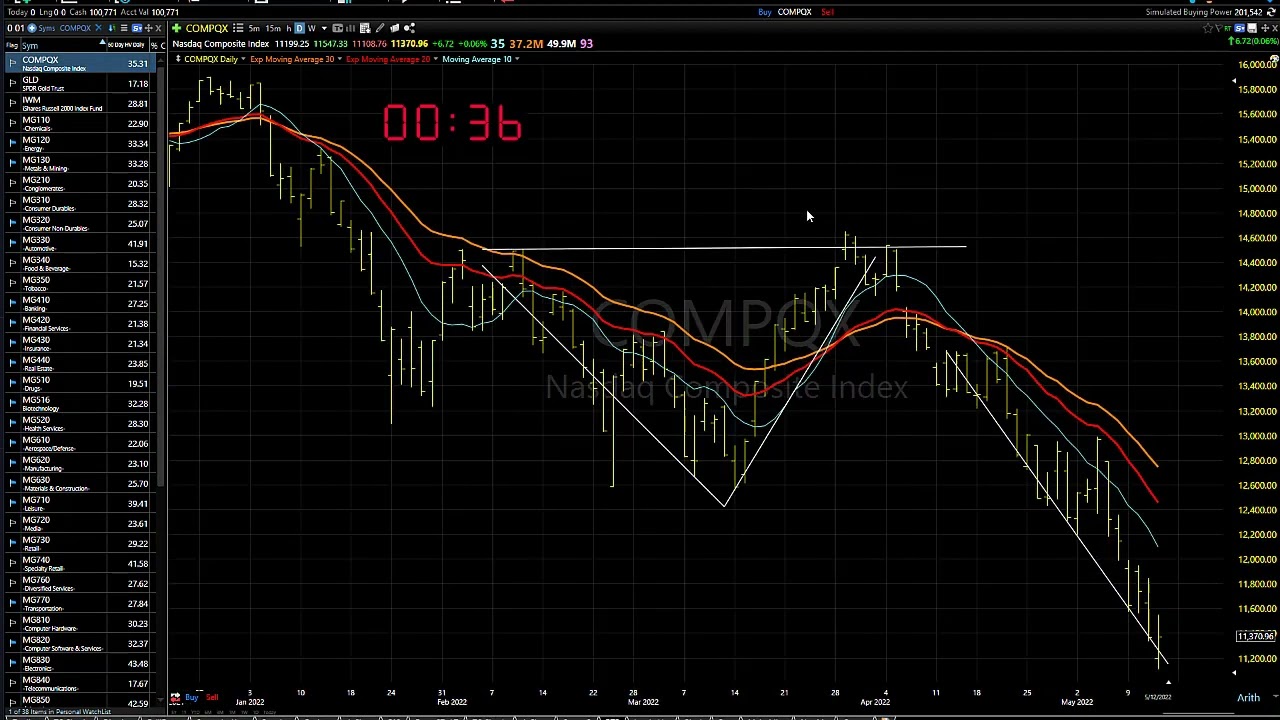The width and height of the screenshot is (1280, 720).
Task: Add symbol with the green plus icon
Action: (176, 28)
